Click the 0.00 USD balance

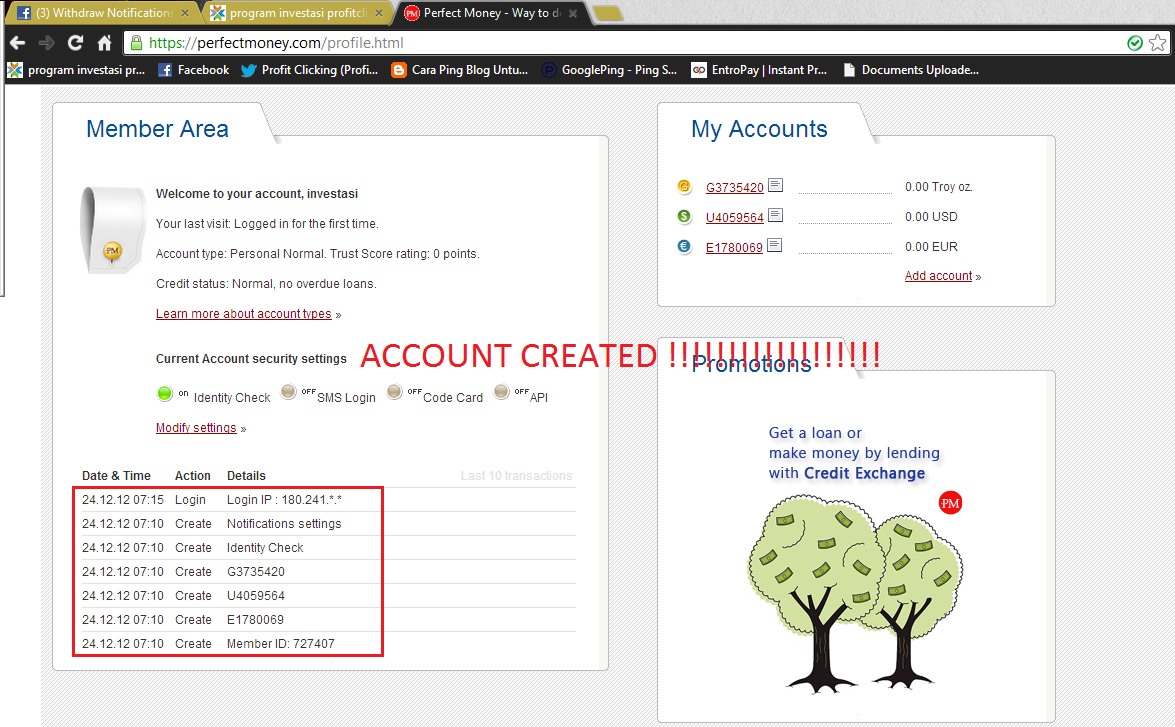point(931,217)
